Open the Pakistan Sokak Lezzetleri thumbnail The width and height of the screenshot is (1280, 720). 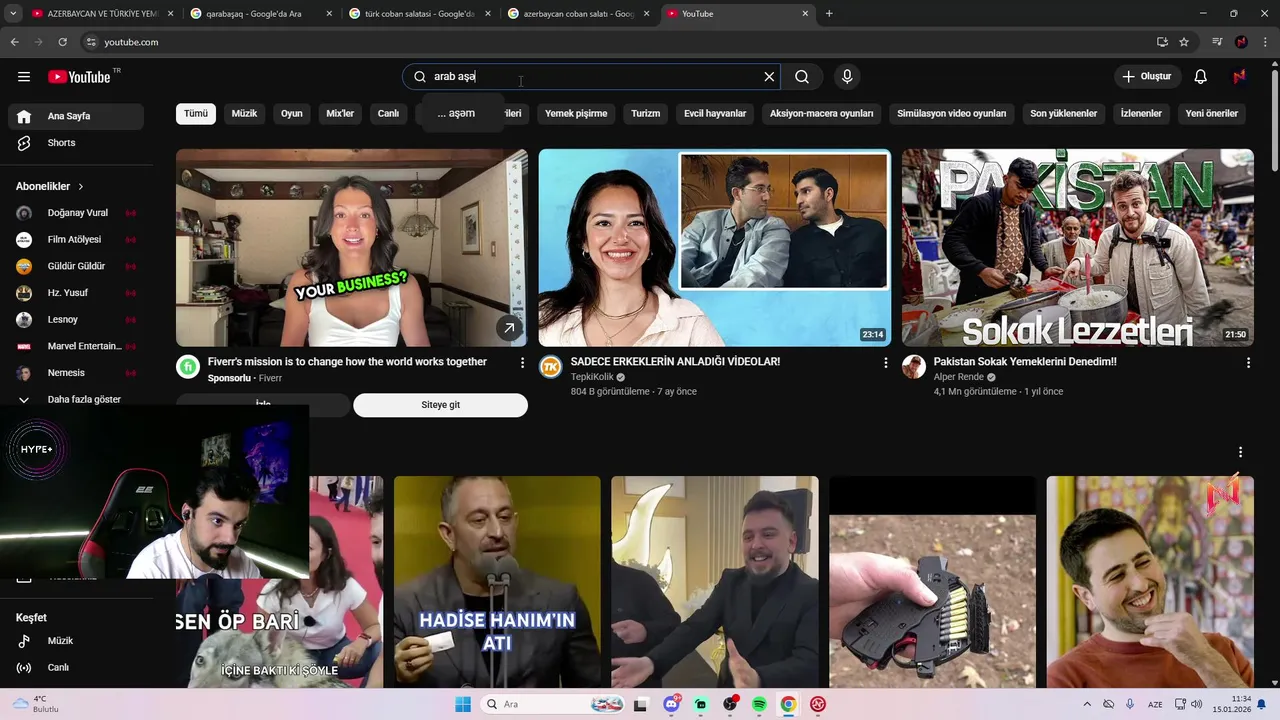pyautogui.click(x=1078, y=248)
